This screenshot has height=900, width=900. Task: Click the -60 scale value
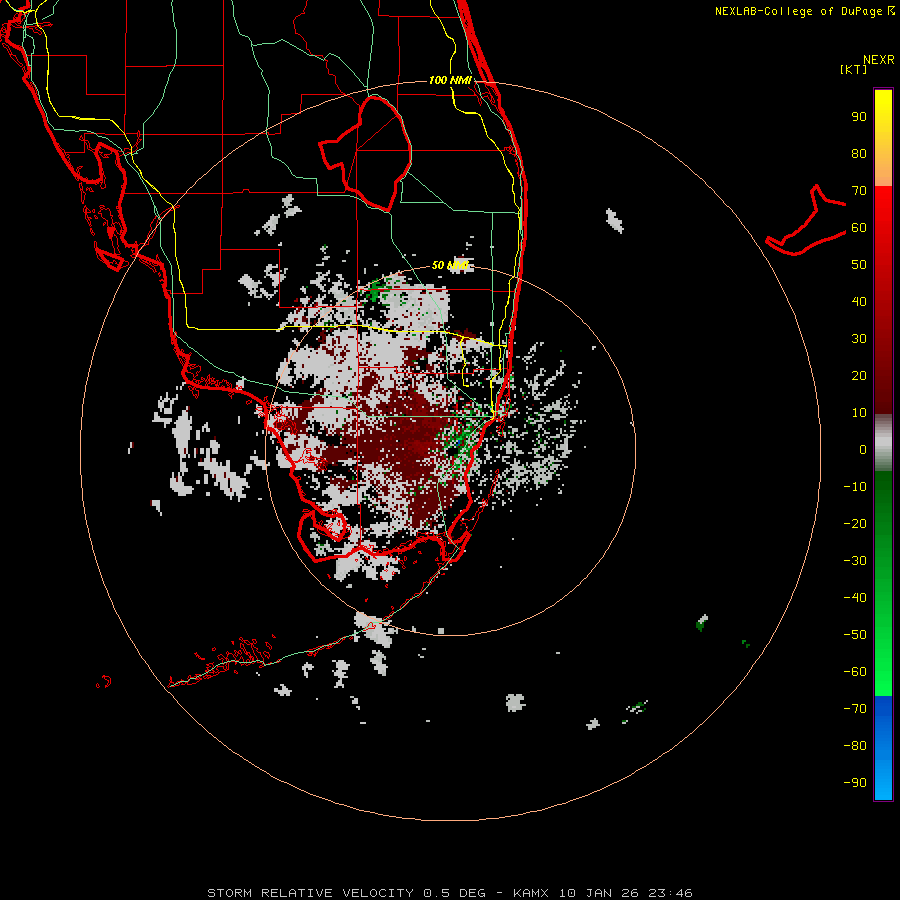click(x=855, y=672)
